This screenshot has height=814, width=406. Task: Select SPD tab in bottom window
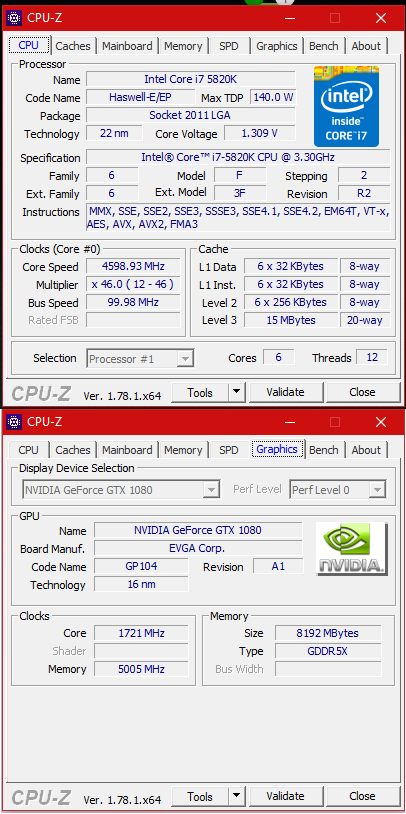click(x=228, y=450)
